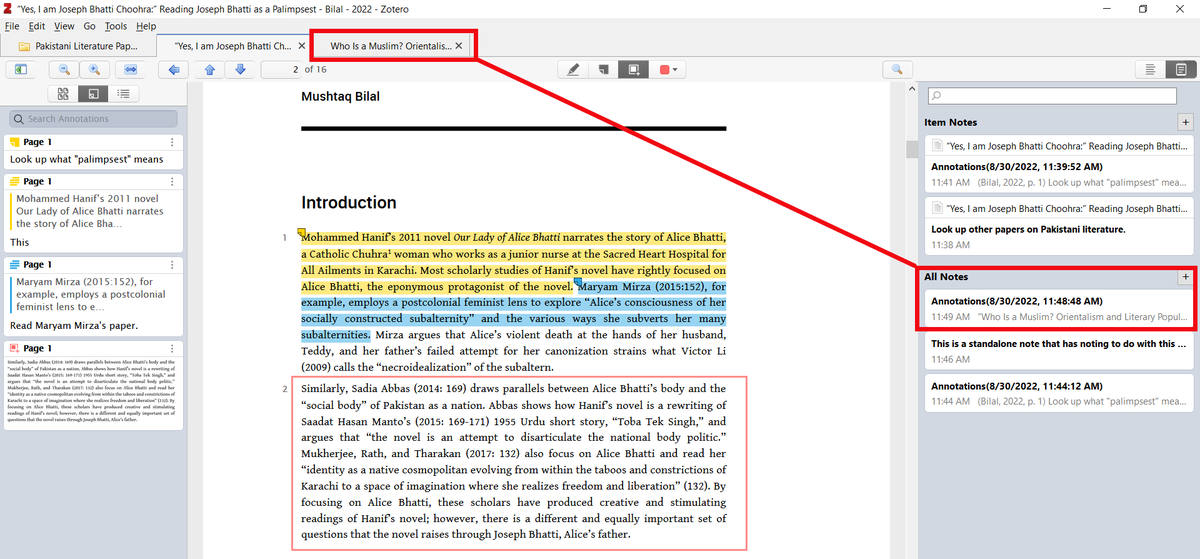Select the image annotation thumbnail in sidebar
The height and width of the screenshot is (559, 1200).
[93, 390]
